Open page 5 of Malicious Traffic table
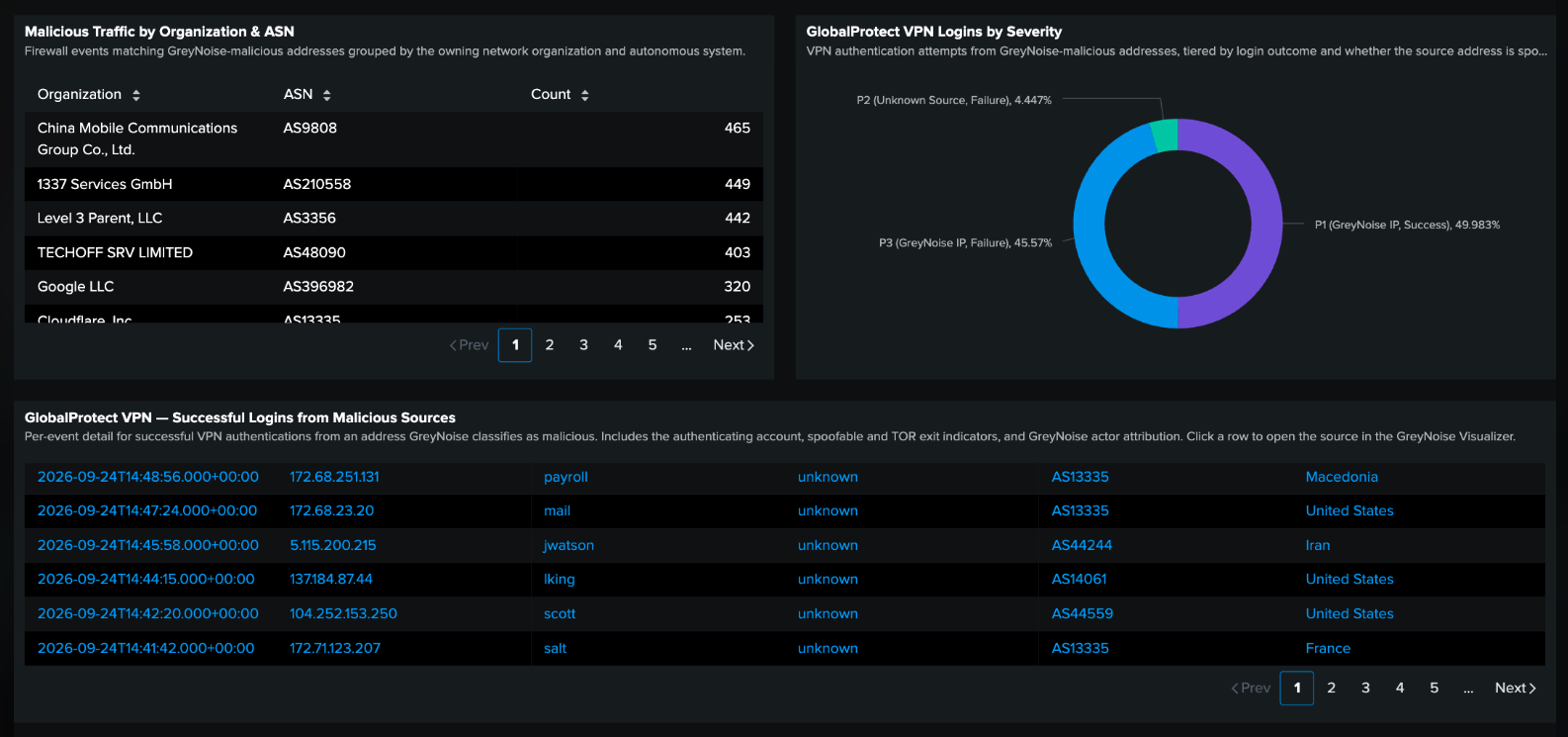Viewport: 1568px width, 737px height. [x=653, y=345]
